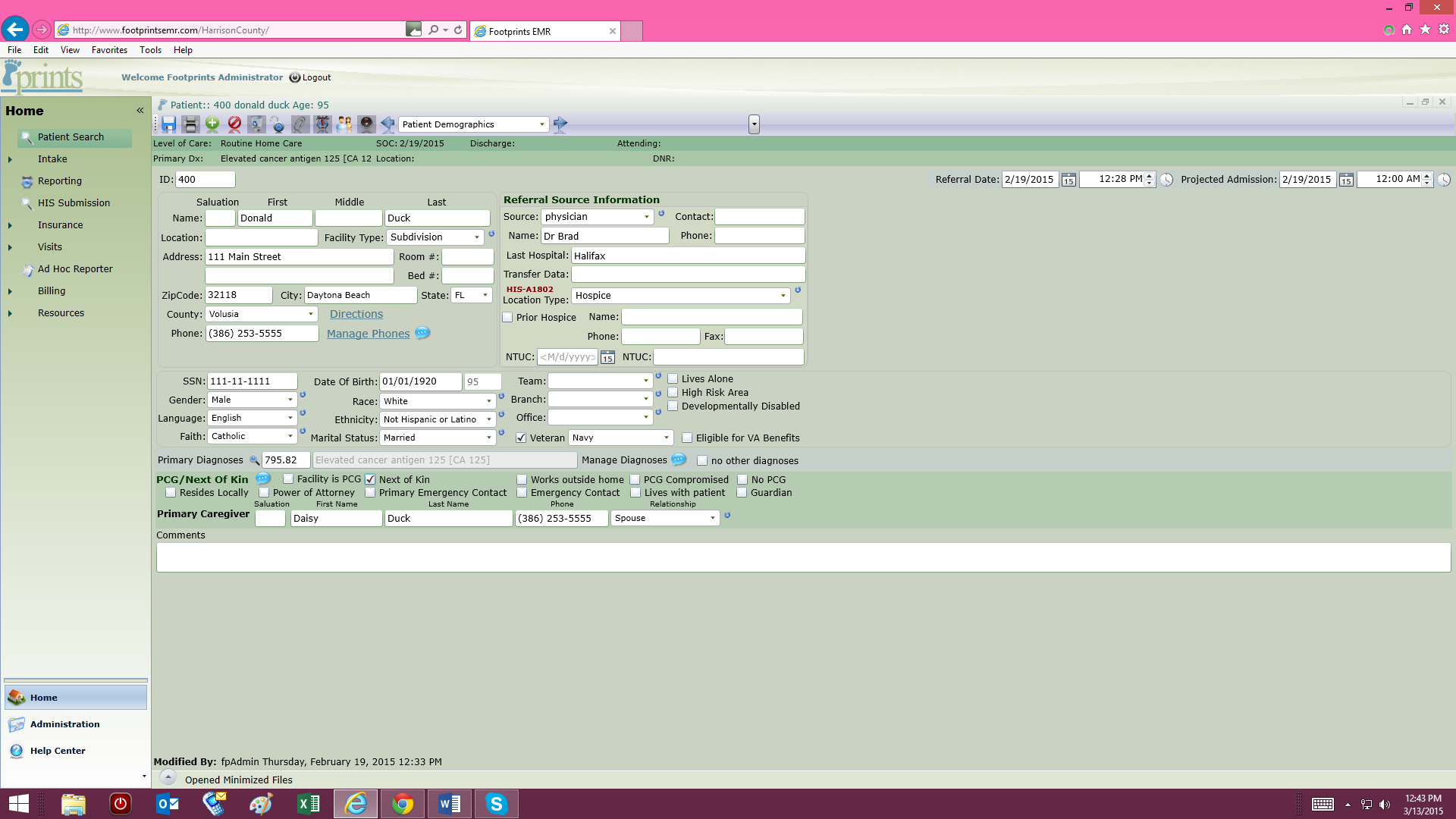Save the patient record using the floppy disk icon
Screen dimensions: 1456x819
pyautogui.click(x=168, y=124)
